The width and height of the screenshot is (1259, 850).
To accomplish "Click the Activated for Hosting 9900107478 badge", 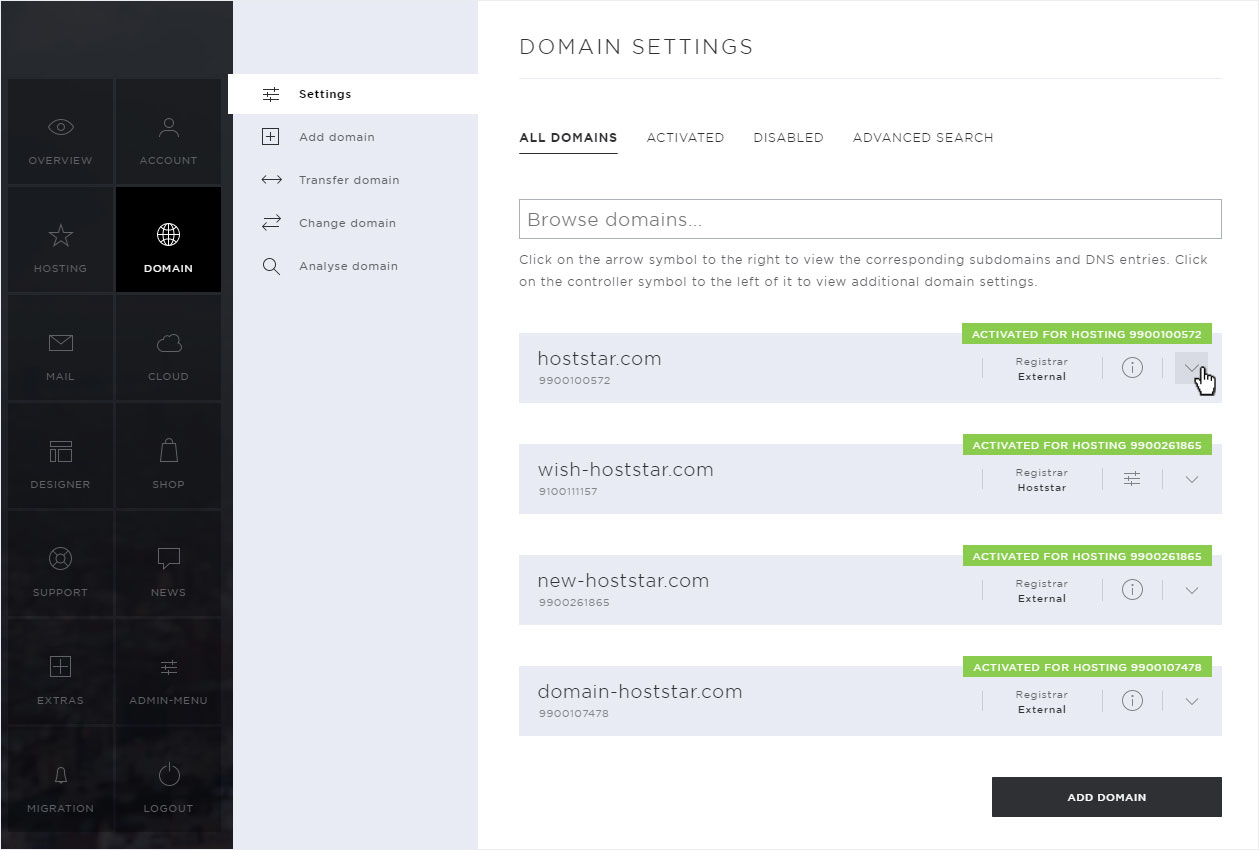I will pyautogui.click(x=1086, y=667).
